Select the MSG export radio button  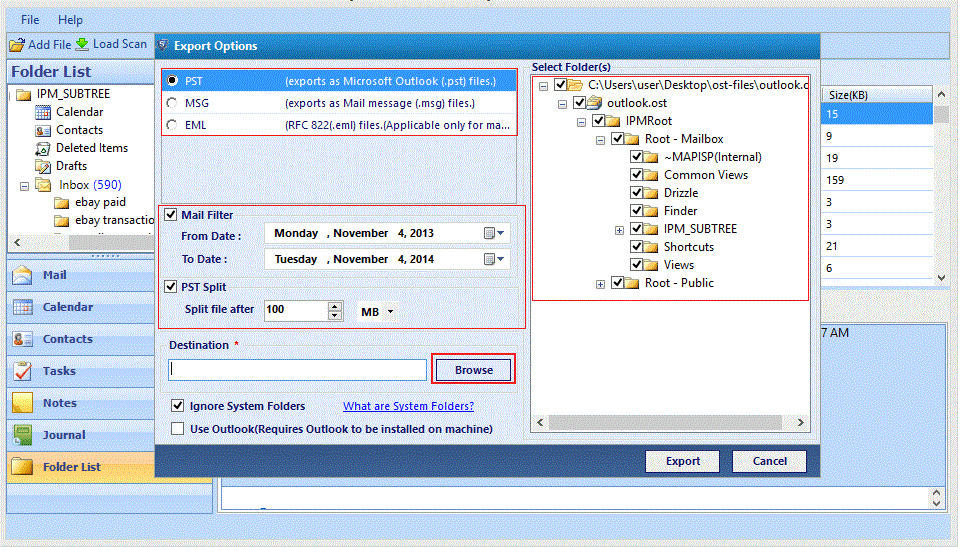[x=172, y=103]
